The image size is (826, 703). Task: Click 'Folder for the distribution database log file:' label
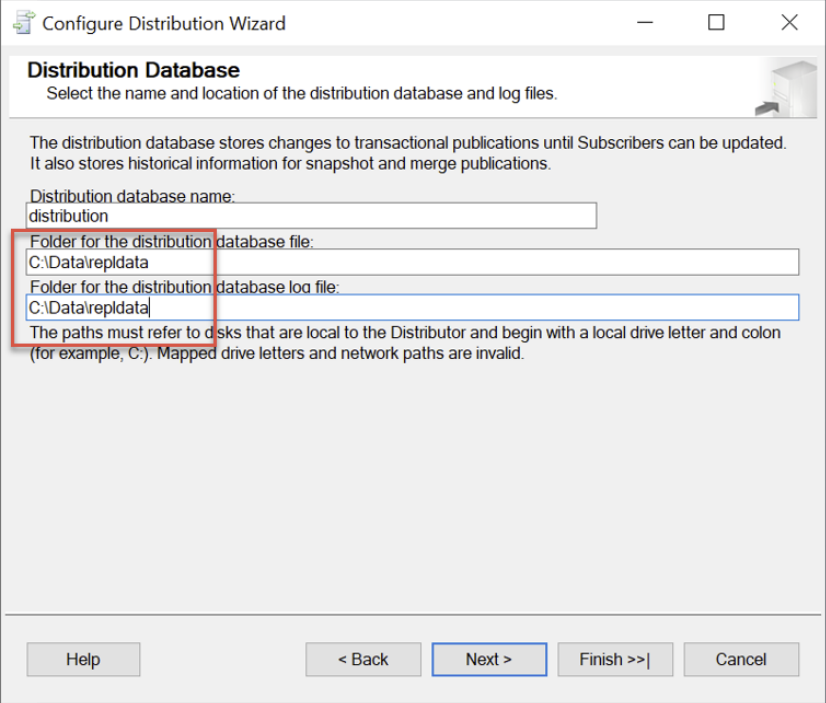pyautogui.click(x=184, y=287)
